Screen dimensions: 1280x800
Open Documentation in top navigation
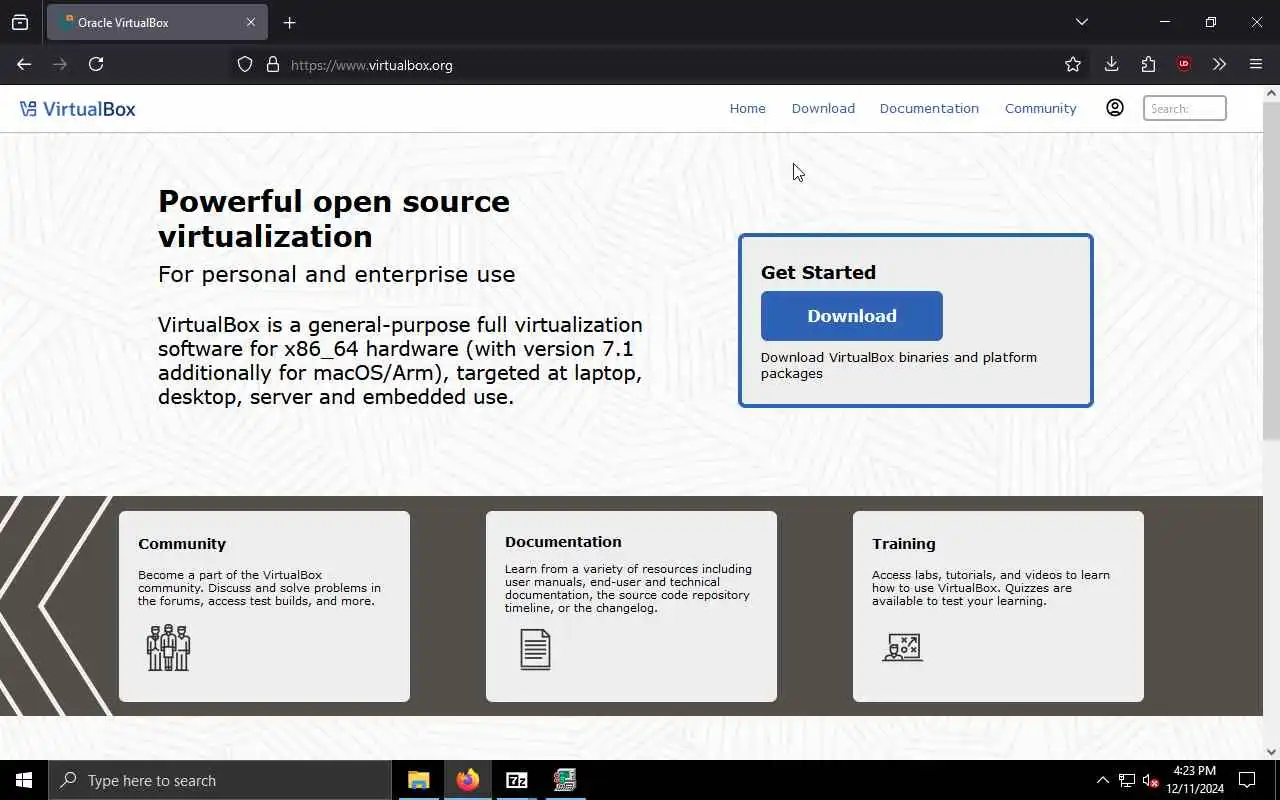click(929, 108)
